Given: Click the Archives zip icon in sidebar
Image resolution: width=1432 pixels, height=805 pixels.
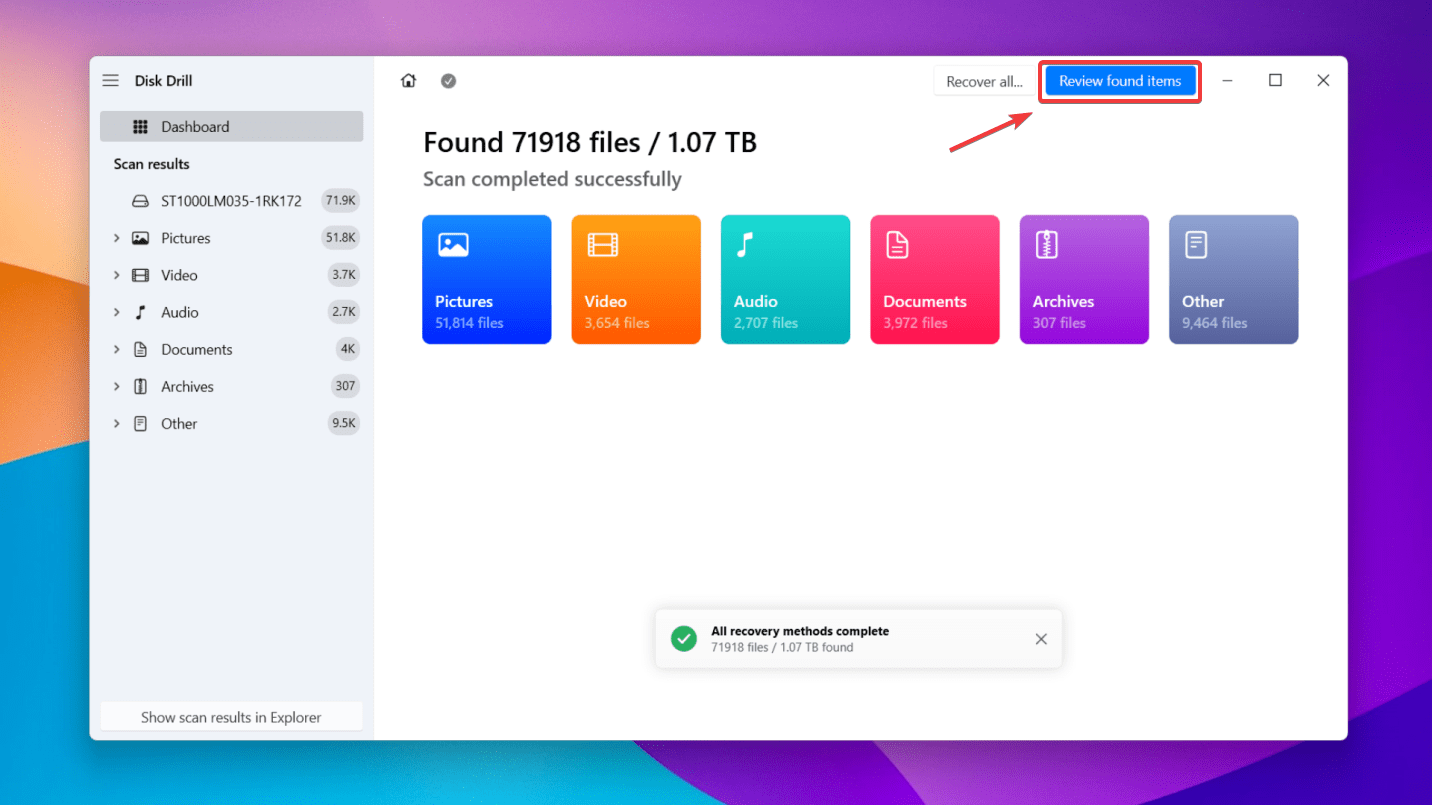Looking at the screenshot, I should tap(141, 386).
